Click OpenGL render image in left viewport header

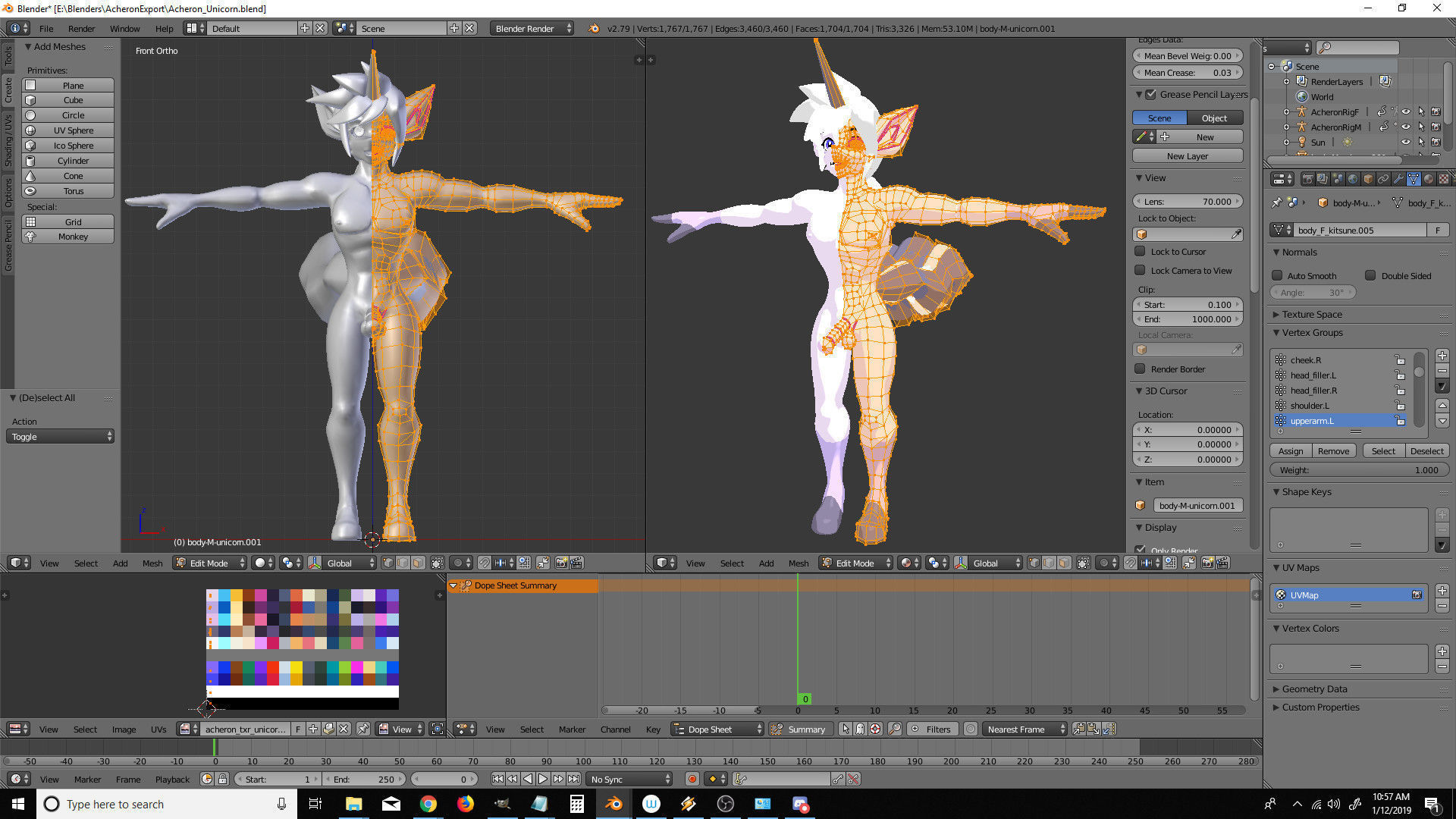pos(561,563)
